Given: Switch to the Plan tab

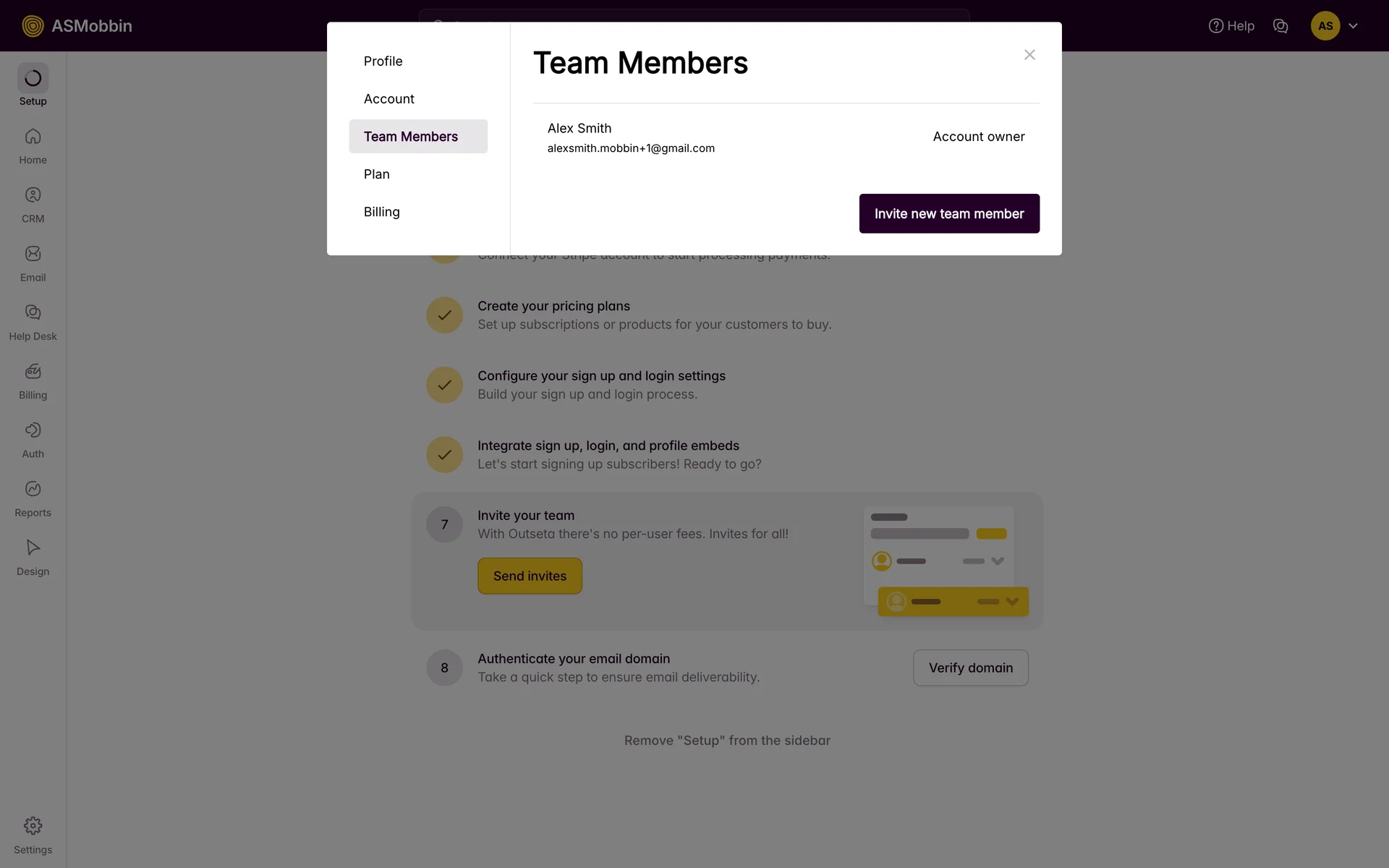Looking at the screenshot, I should coord(376,174).
